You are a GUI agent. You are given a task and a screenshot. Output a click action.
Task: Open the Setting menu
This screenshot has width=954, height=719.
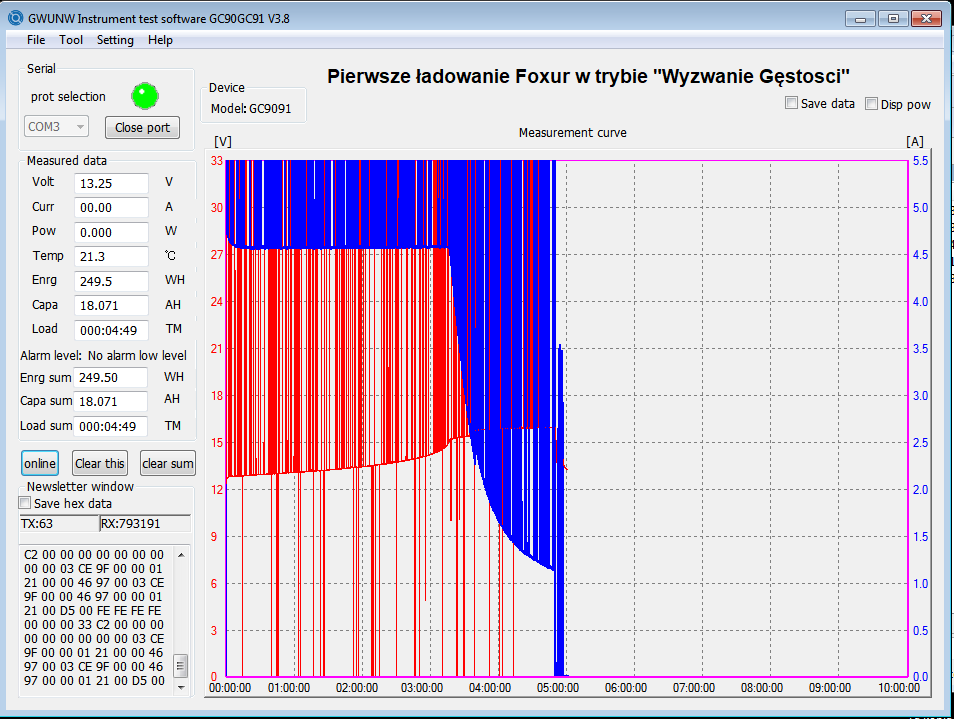[x=115, y=40]
